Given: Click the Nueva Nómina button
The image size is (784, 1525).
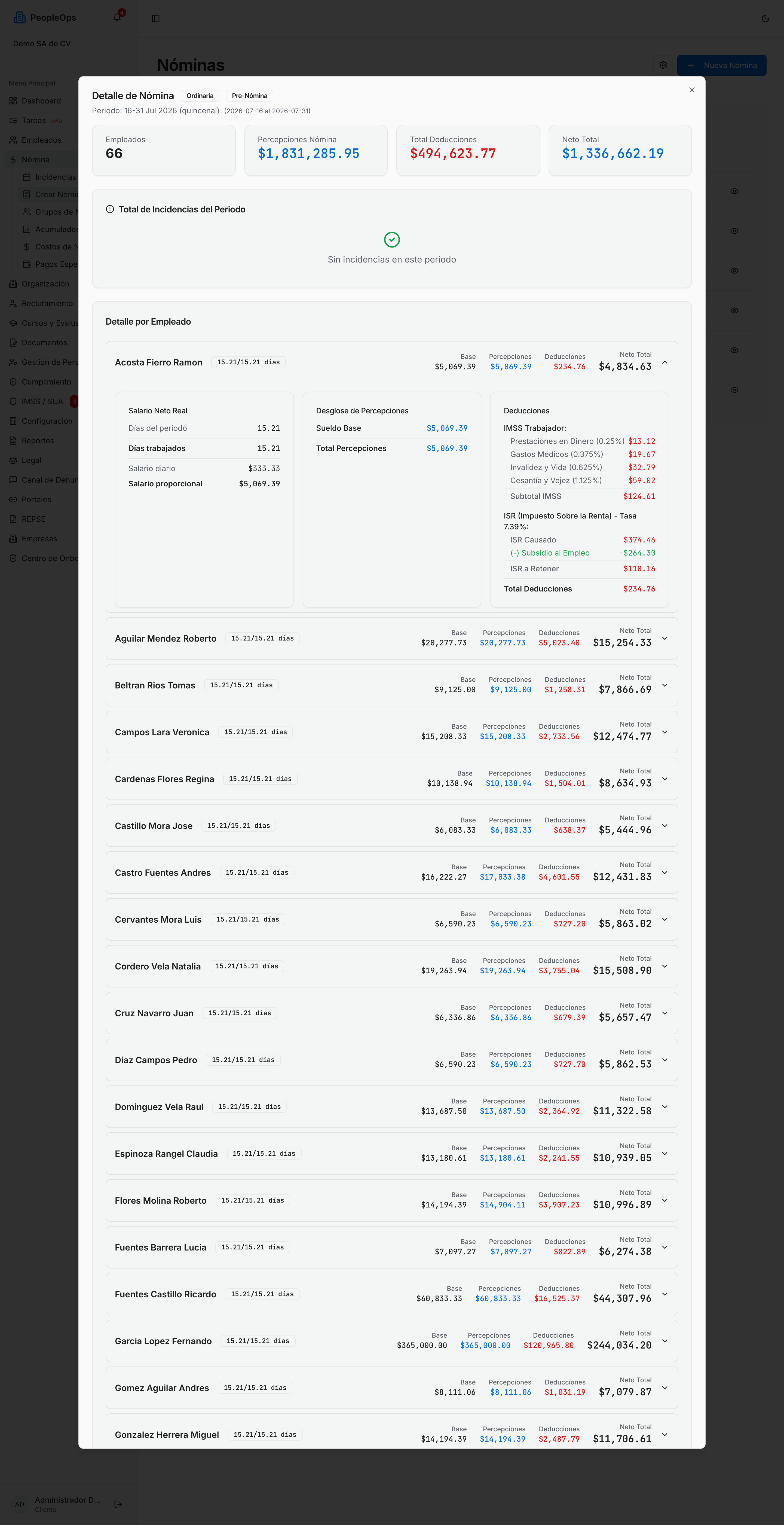Looking at the screenshot, I should pyautogui.click(x=721, y=65).
